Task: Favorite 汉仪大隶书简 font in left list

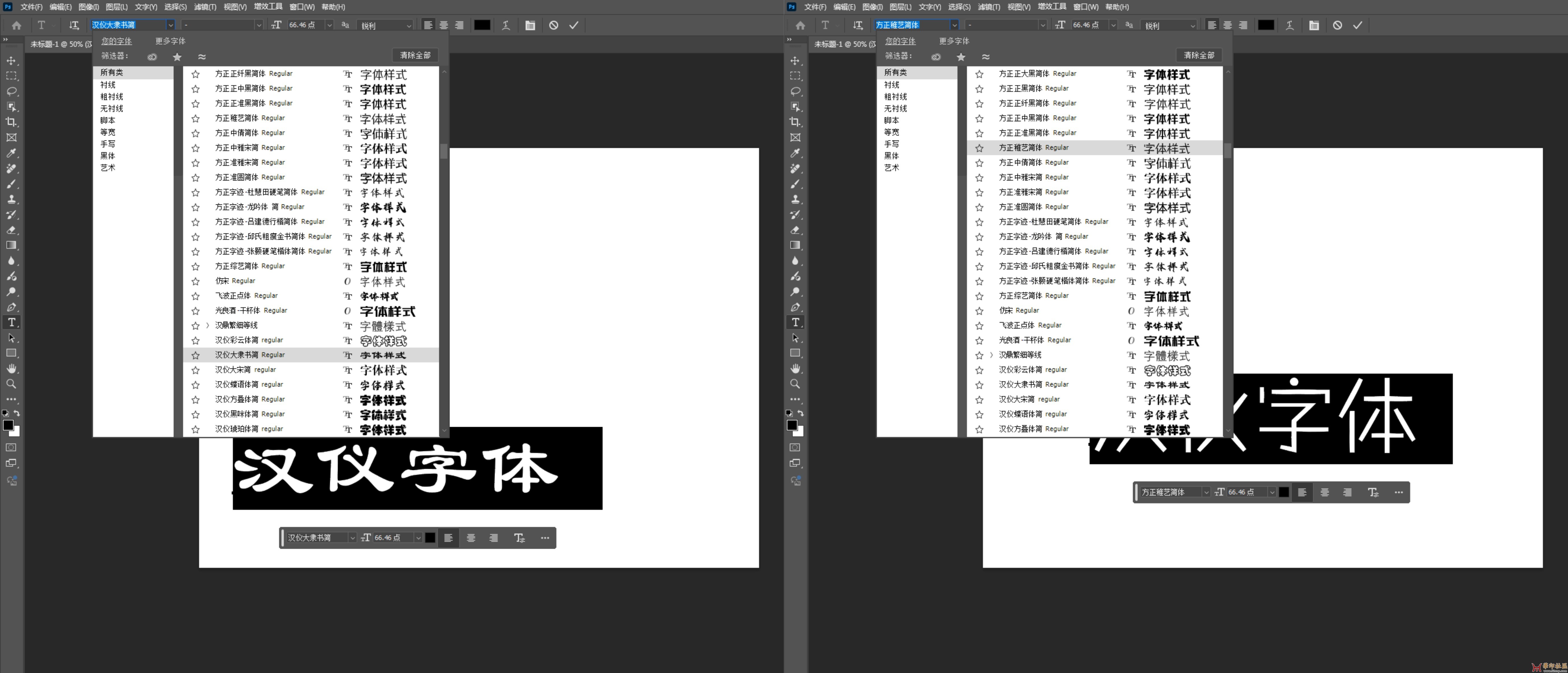Action: point(195,355)
